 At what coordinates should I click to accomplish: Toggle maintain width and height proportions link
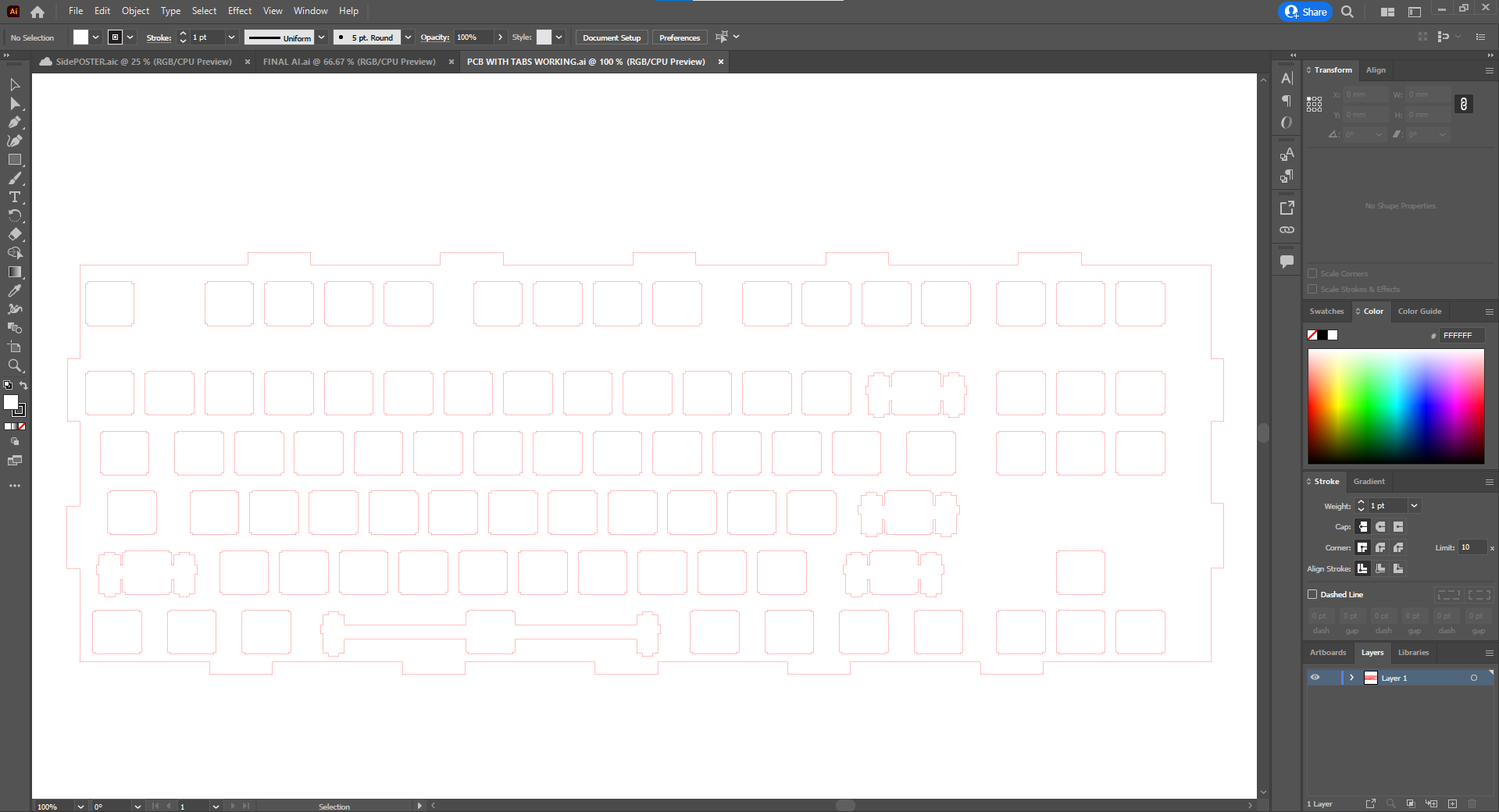[1464, 104]
